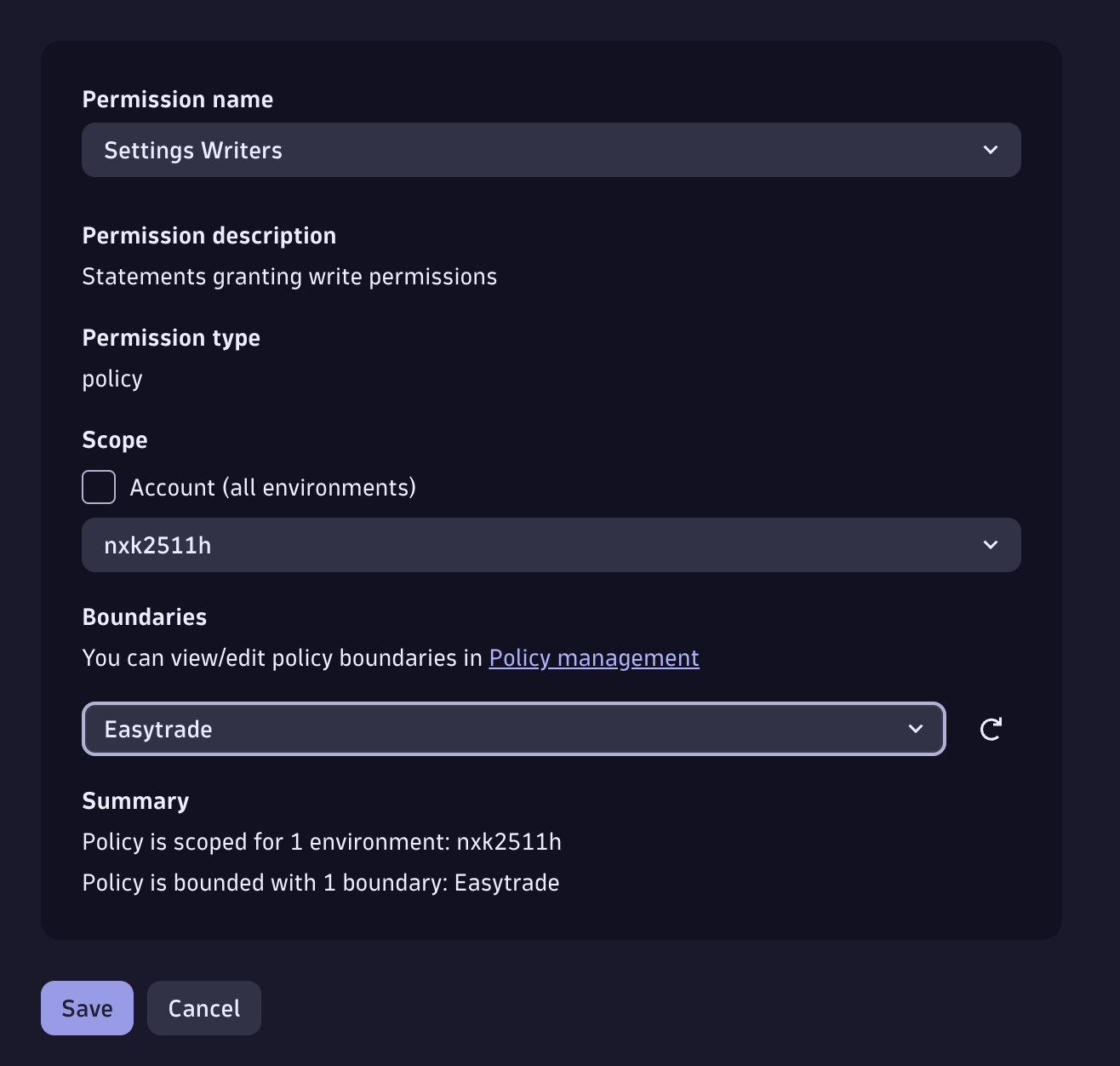
Task: Cancel the permission editing
Action: coord(204,1008)
